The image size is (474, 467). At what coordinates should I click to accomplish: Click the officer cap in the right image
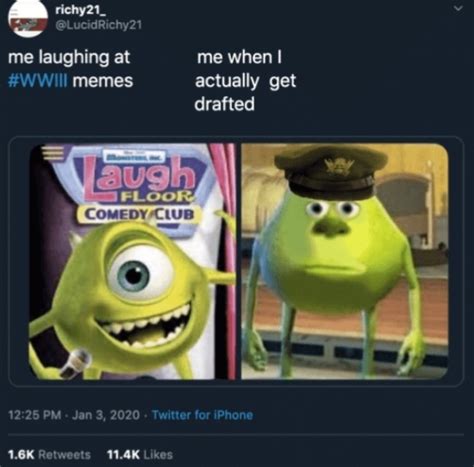coord(331,172)
